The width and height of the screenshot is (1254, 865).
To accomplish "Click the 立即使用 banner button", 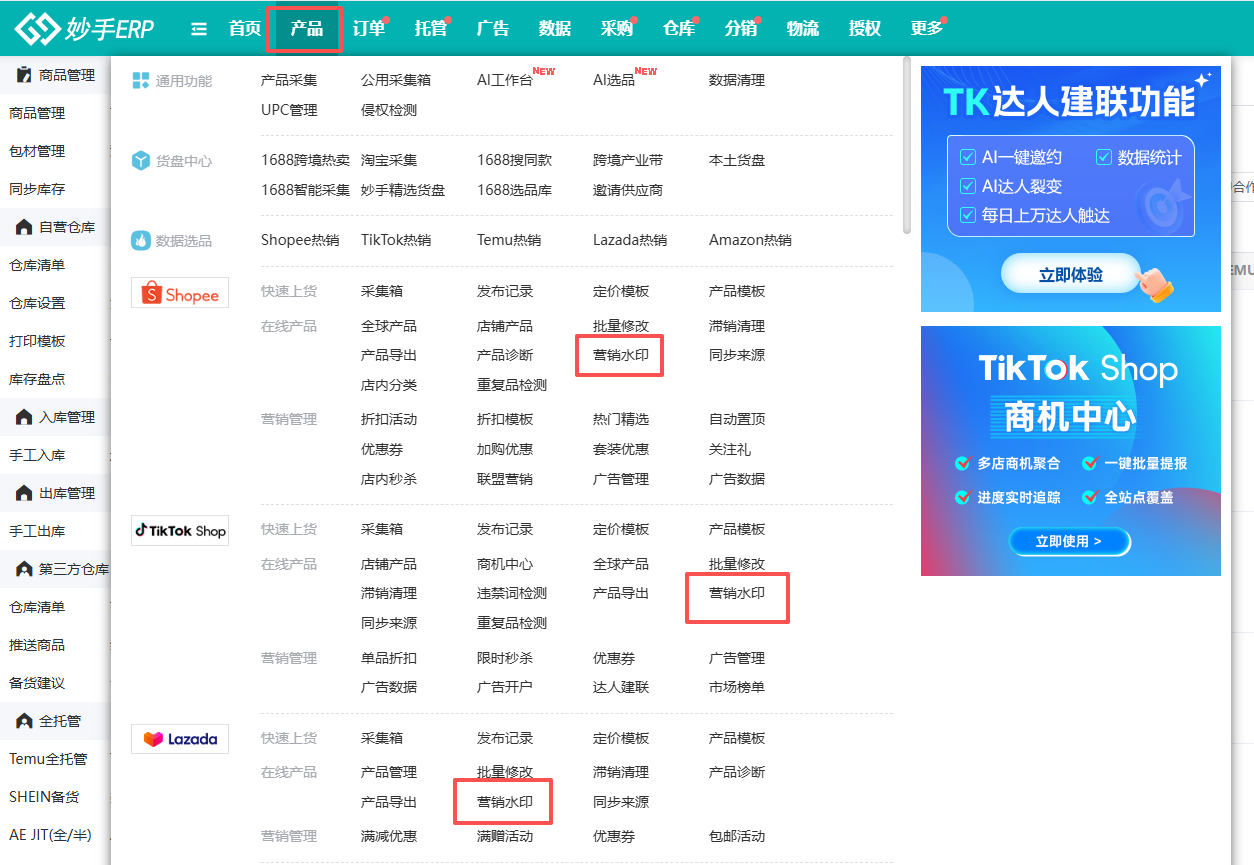I will click(x=1070, y=541).
